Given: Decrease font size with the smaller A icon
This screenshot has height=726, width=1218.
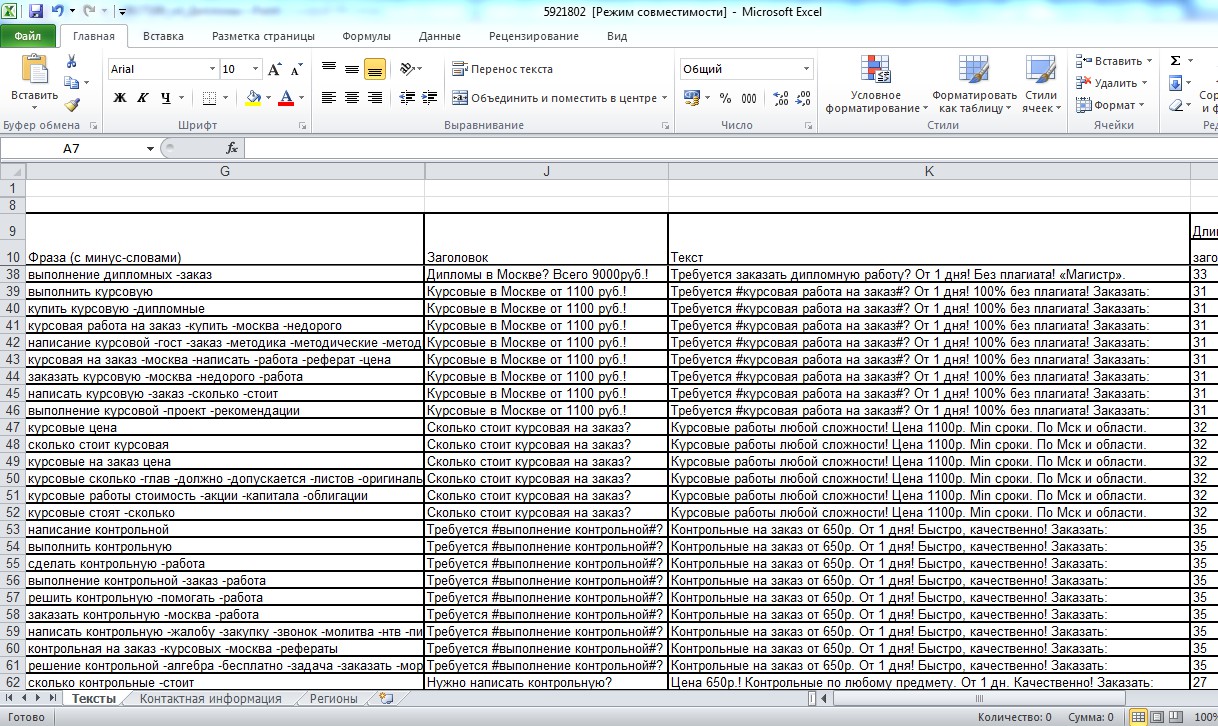Looking at the screenshot, I should [297, 69].
